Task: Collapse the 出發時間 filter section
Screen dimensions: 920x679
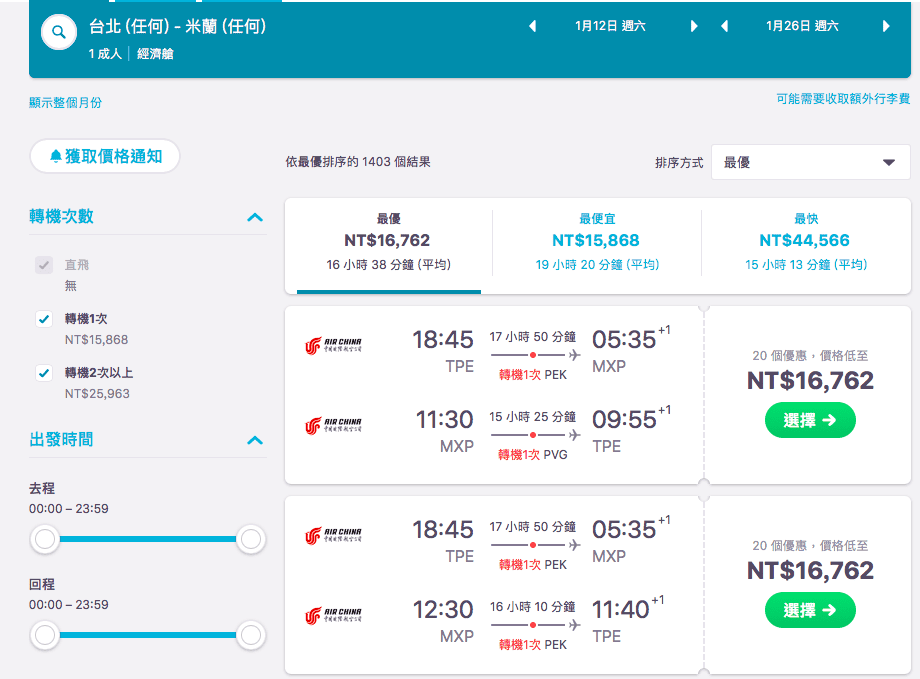Action: pyautogui.click(x=255, y=440)
